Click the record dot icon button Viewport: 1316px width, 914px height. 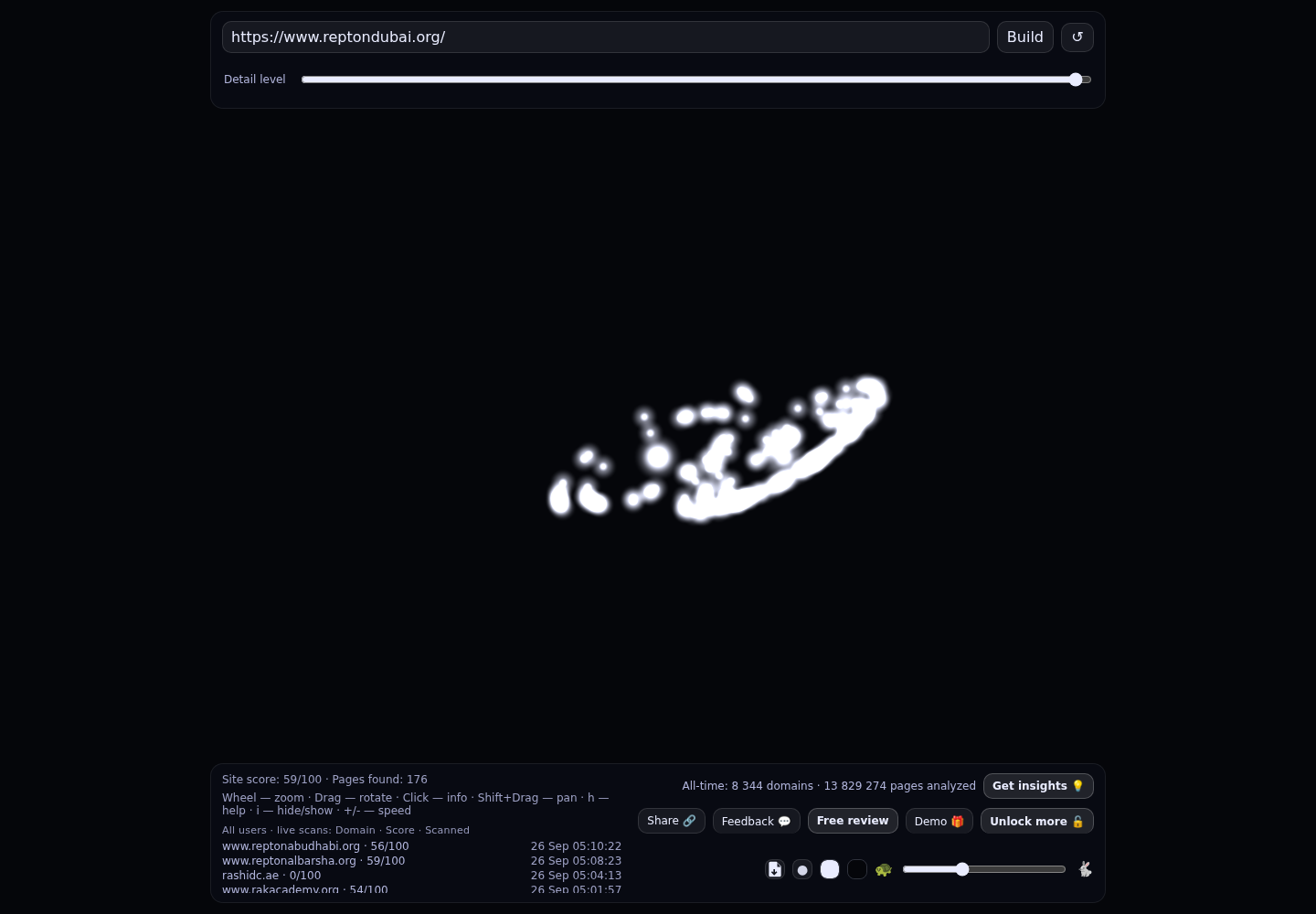click(x=802, y=869)
